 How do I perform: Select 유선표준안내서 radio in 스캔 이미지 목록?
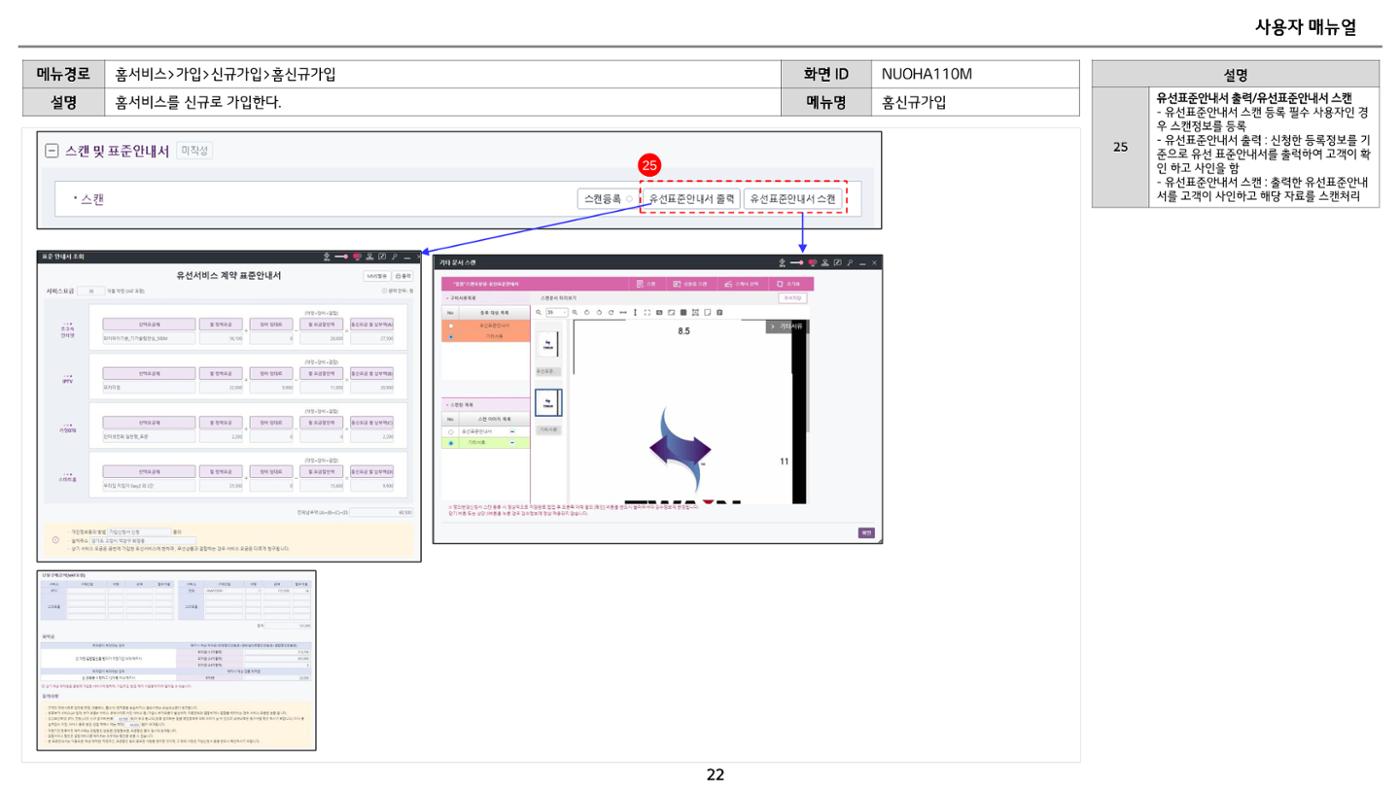[451, 432]
